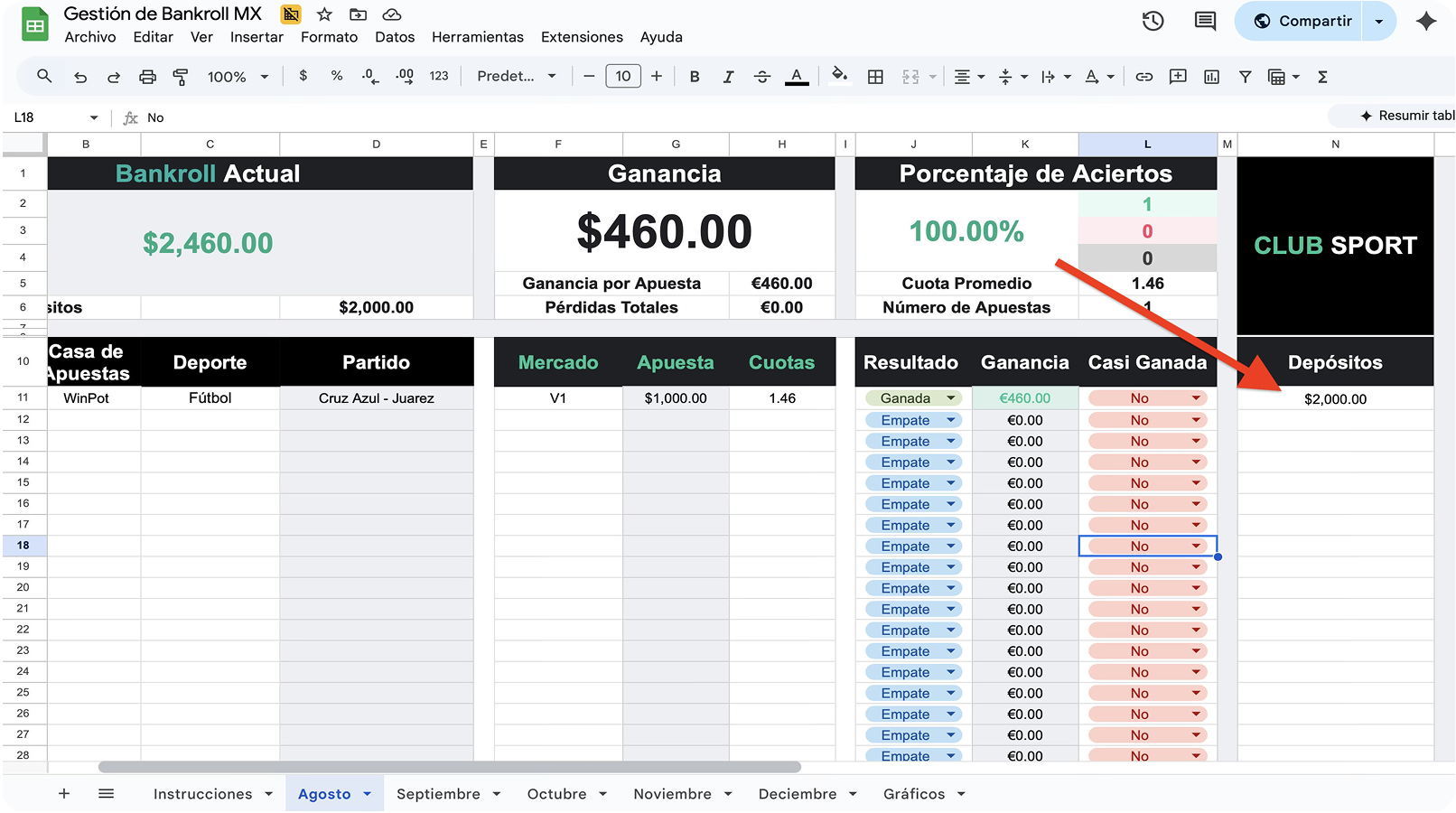Open the borders tool icon
This screenshot has height=813, width=1456.
(x=875, y=77)
